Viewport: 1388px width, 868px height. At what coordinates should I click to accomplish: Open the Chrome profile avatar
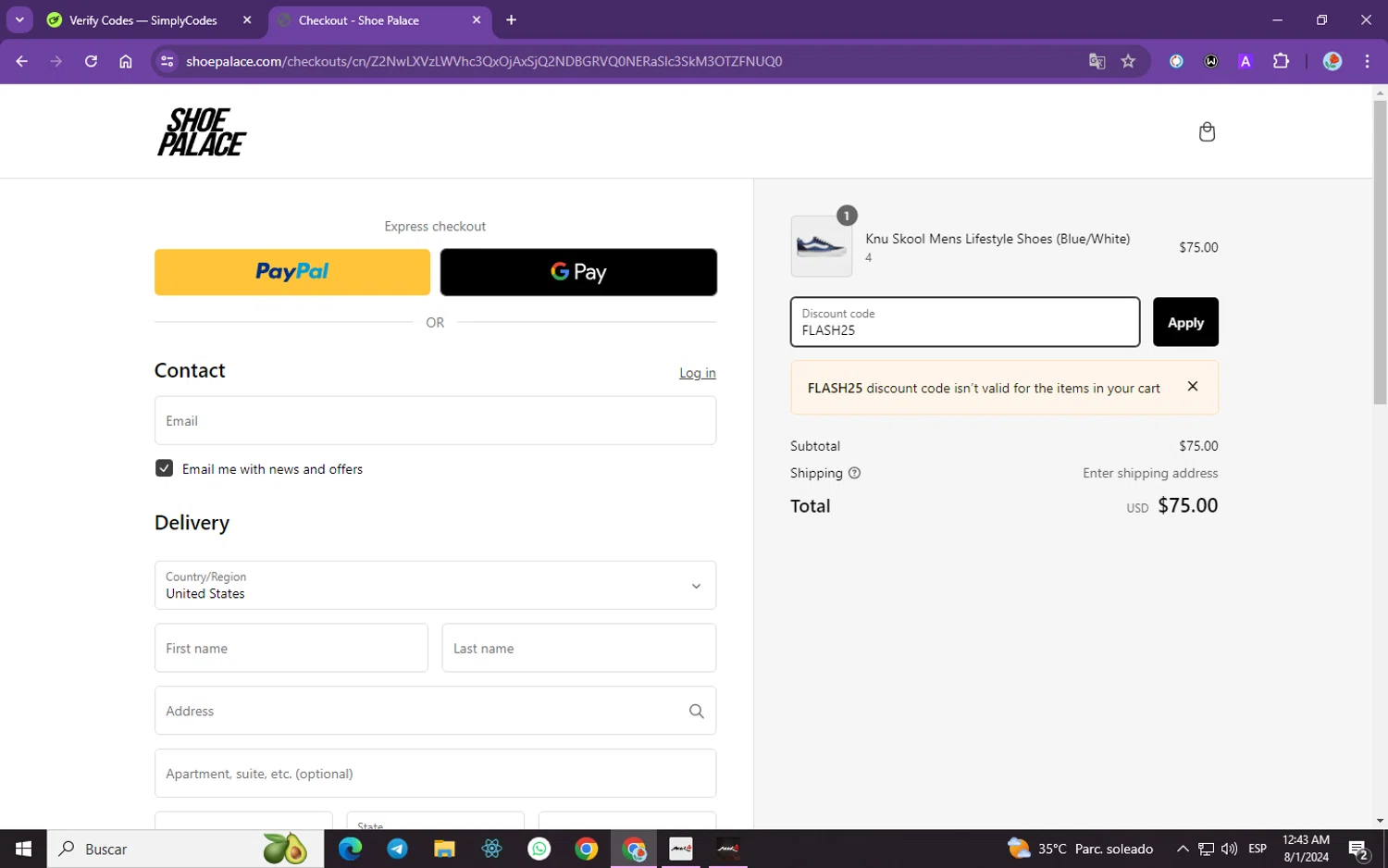(x=1332, y=61)
